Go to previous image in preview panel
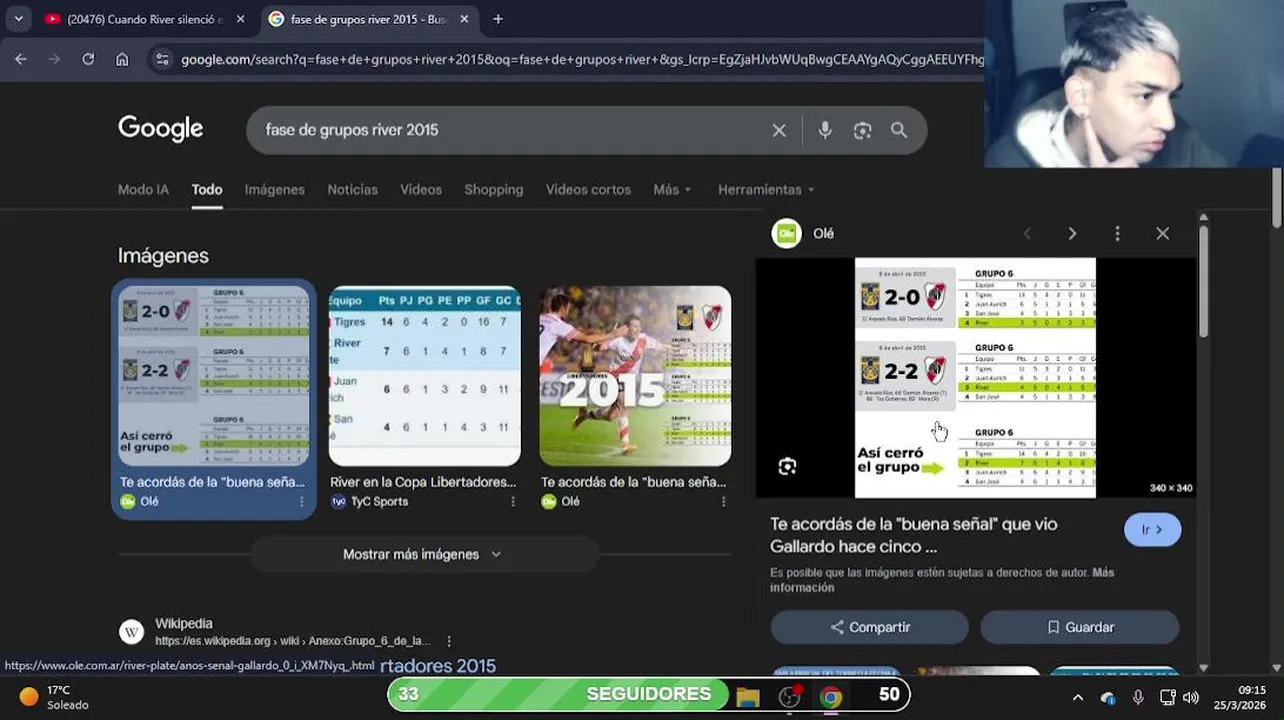The image size is (1284, 720). [x=1027, y=233]
